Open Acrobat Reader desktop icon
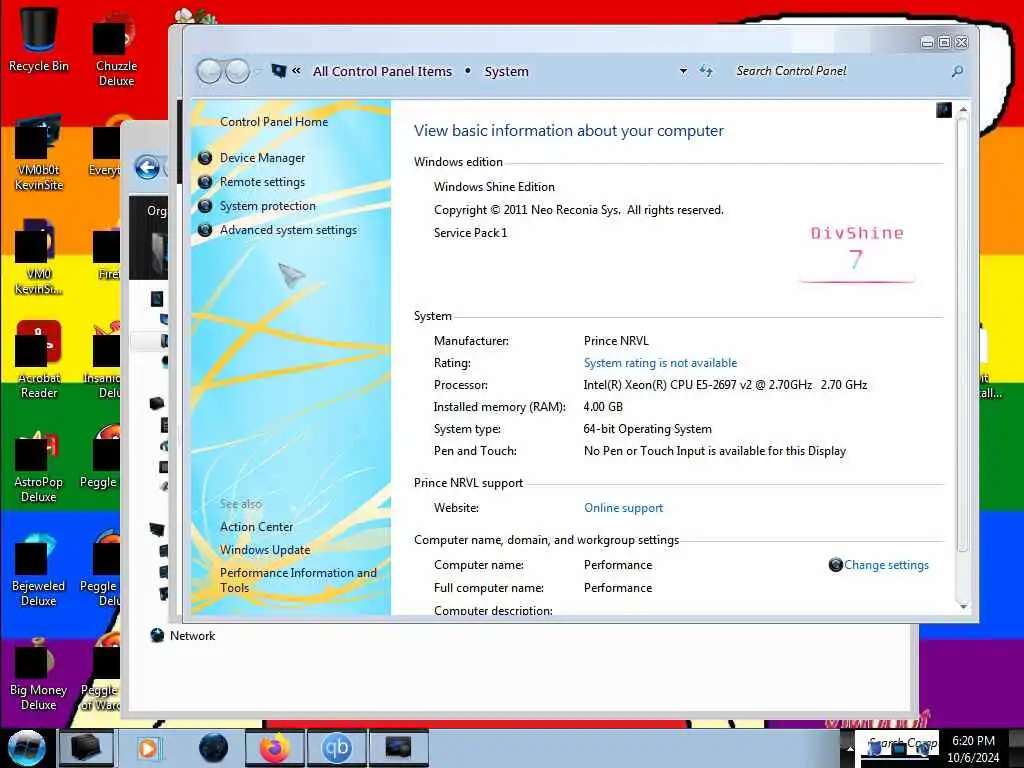 click(39, 360)
